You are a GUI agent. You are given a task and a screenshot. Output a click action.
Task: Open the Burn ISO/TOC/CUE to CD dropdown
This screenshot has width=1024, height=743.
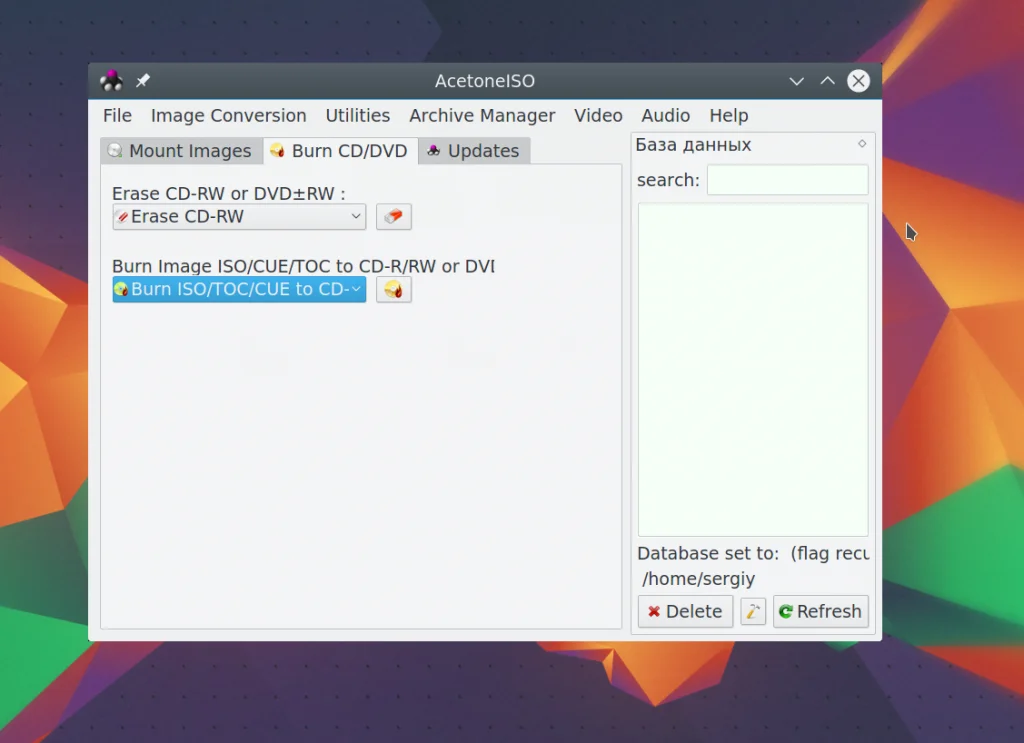point(239,289)
